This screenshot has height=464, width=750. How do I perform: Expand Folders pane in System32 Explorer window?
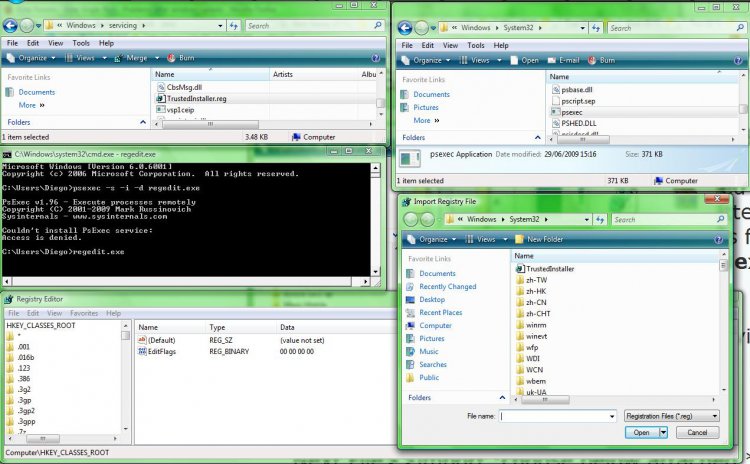pos(538,138)
